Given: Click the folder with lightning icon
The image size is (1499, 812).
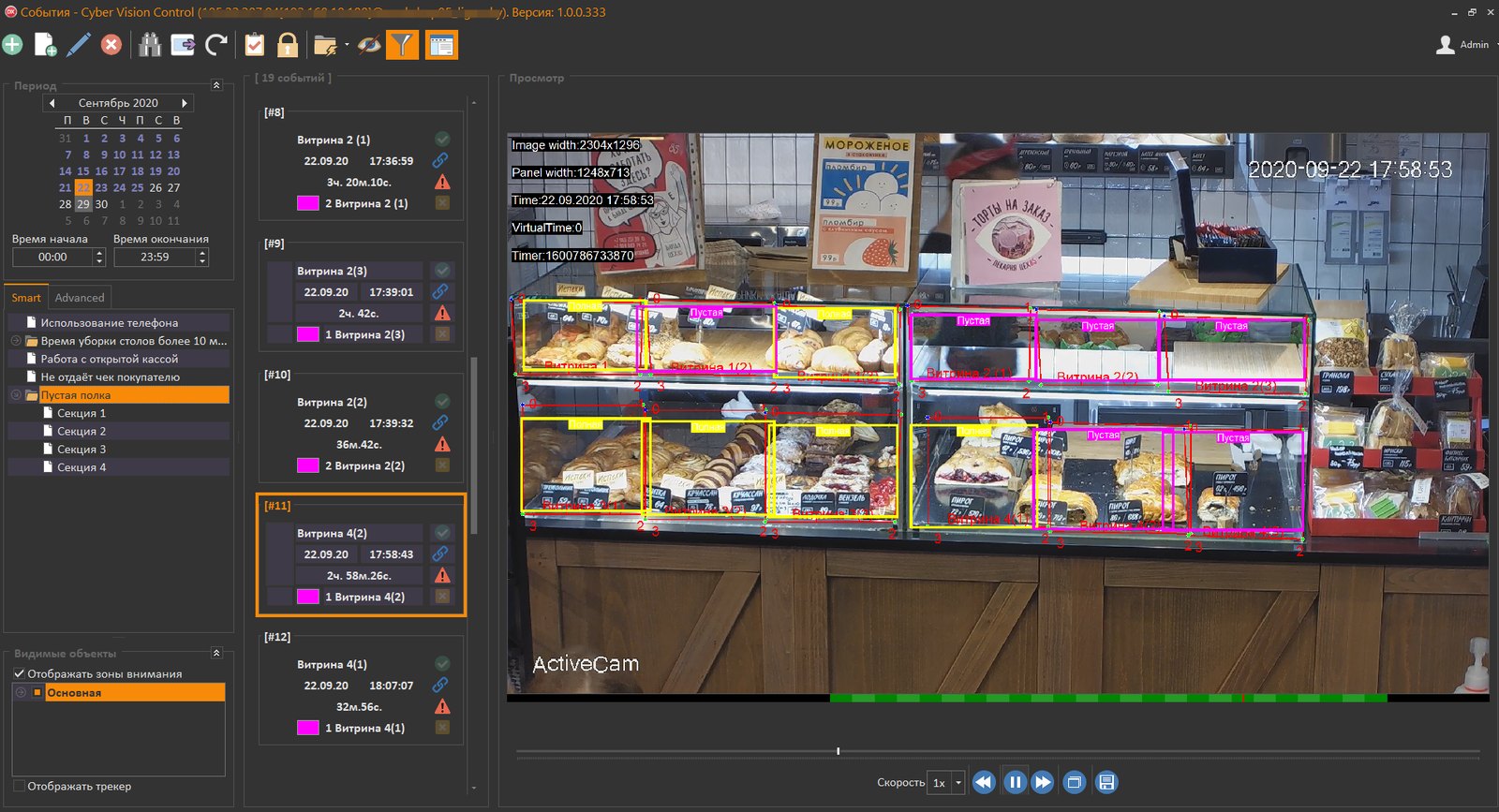Looking at the screenshot, I should click(325, 45).
